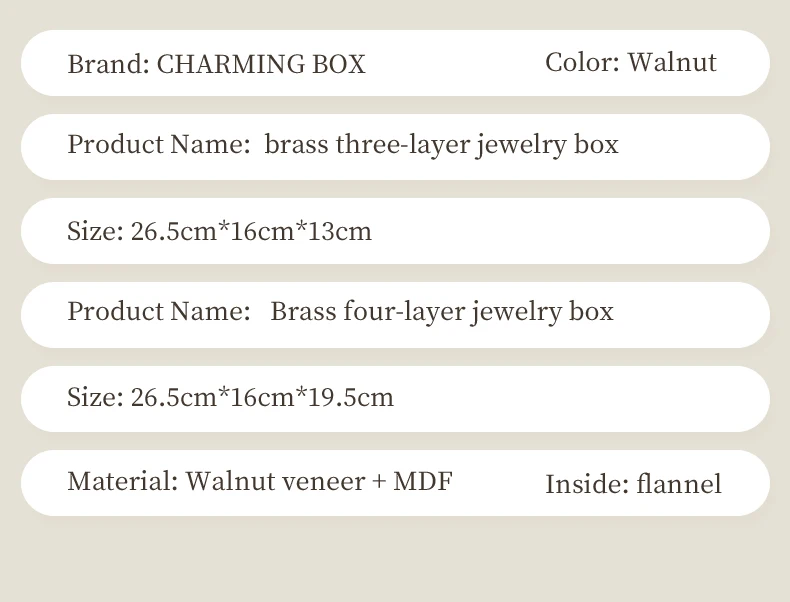Screen dimensions: 790x602
Task: Click the word flannel
Action: pyautogui.click(x=679, y=484)
